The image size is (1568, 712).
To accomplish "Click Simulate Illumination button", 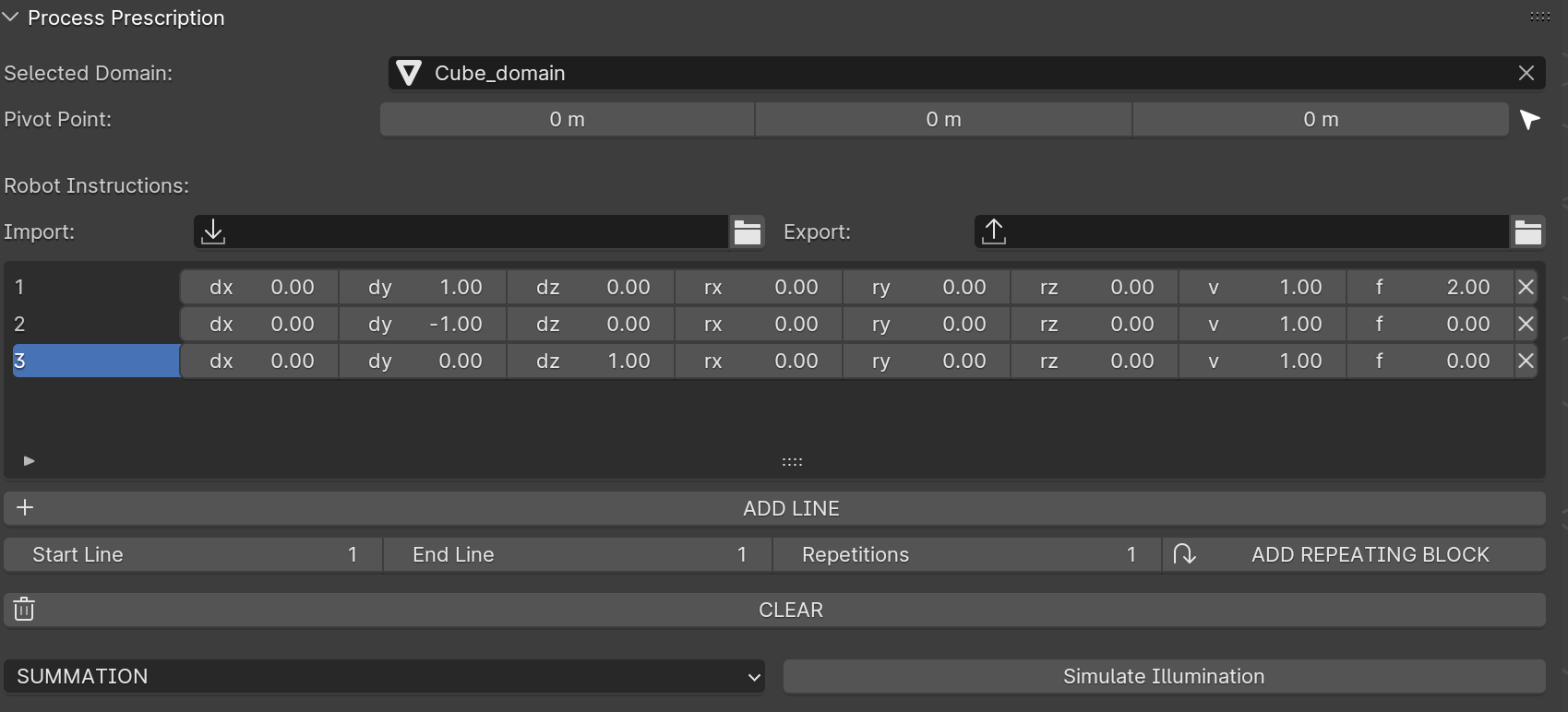I will point(1164,676).
